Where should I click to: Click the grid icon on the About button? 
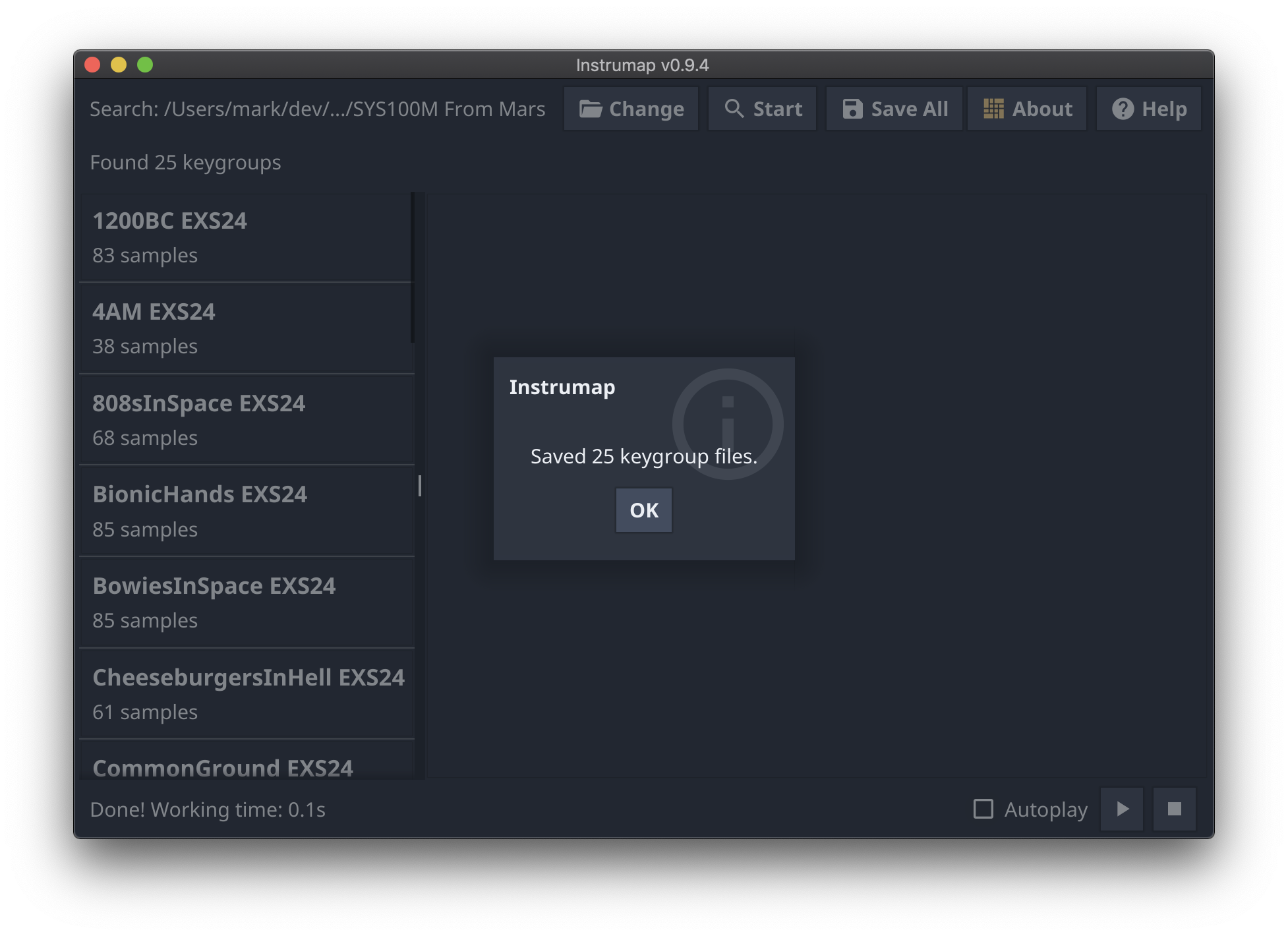(993, 109)
